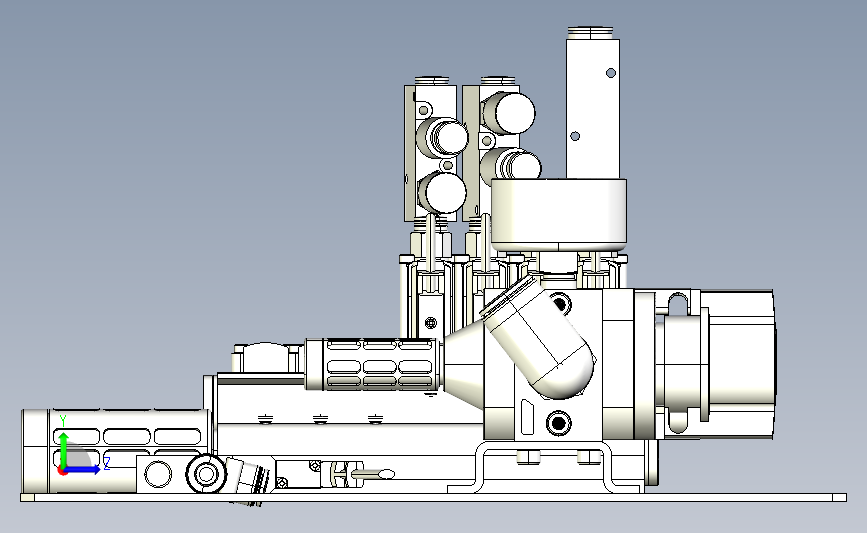Pick the upper small hole on the tall column
Viewport: 867px width, 533px height.
611,73
